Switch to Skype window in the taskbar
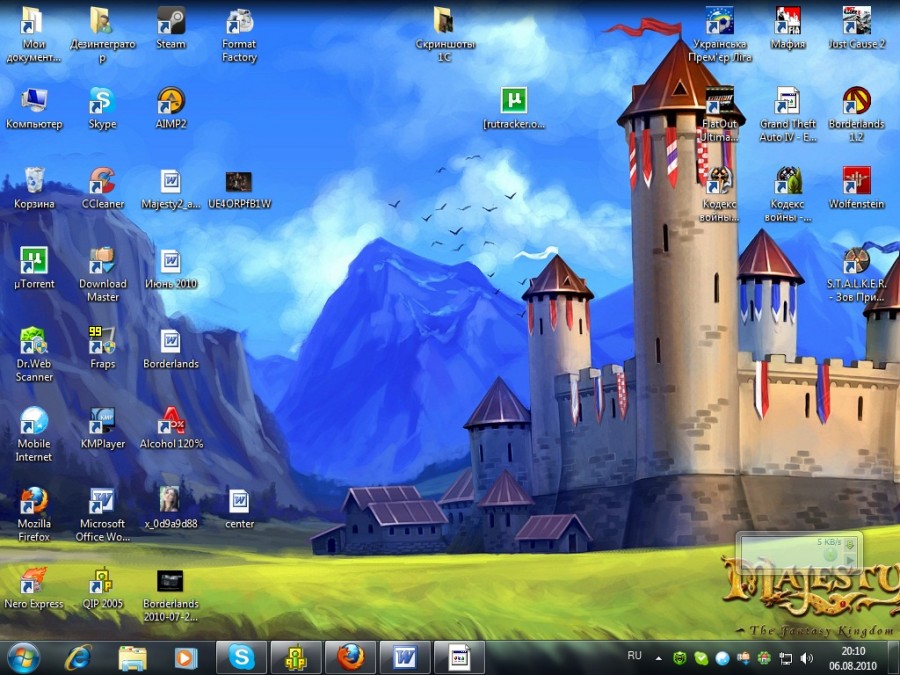This screenshot has width=900, height=675. [x=241, y=658]
